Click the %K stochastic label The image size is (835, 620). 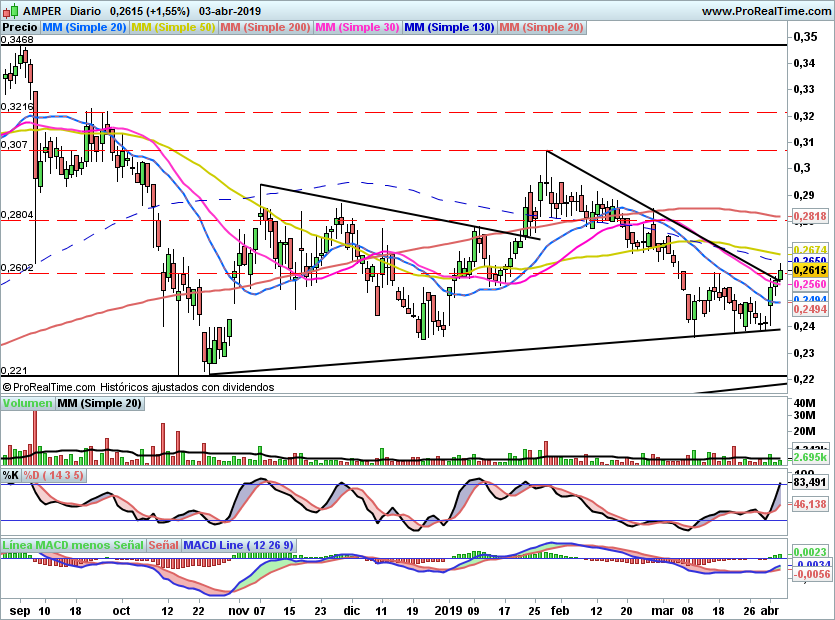(11, 475)
